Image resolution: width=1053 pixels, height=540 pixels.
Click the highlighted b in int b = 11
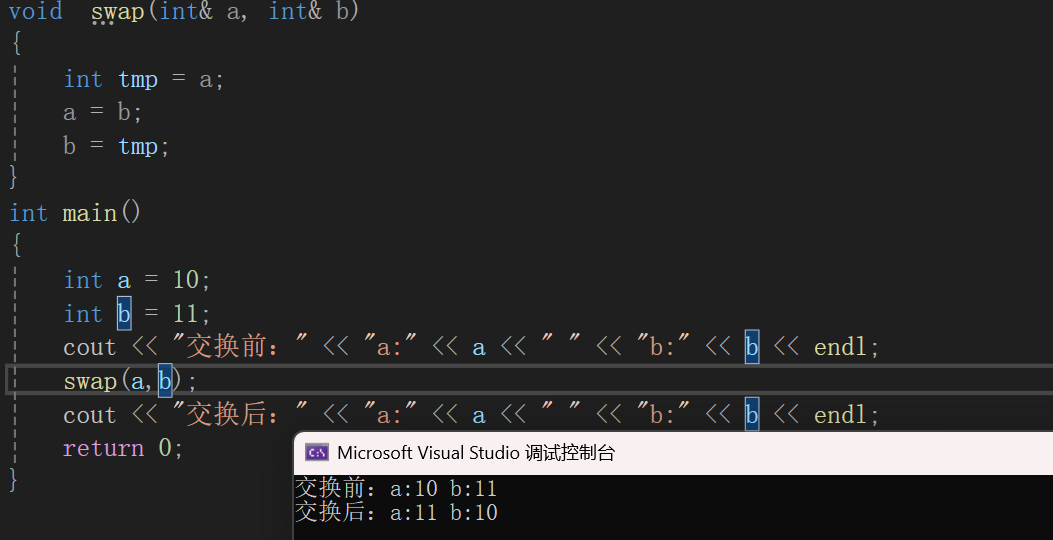pos(124,314)
